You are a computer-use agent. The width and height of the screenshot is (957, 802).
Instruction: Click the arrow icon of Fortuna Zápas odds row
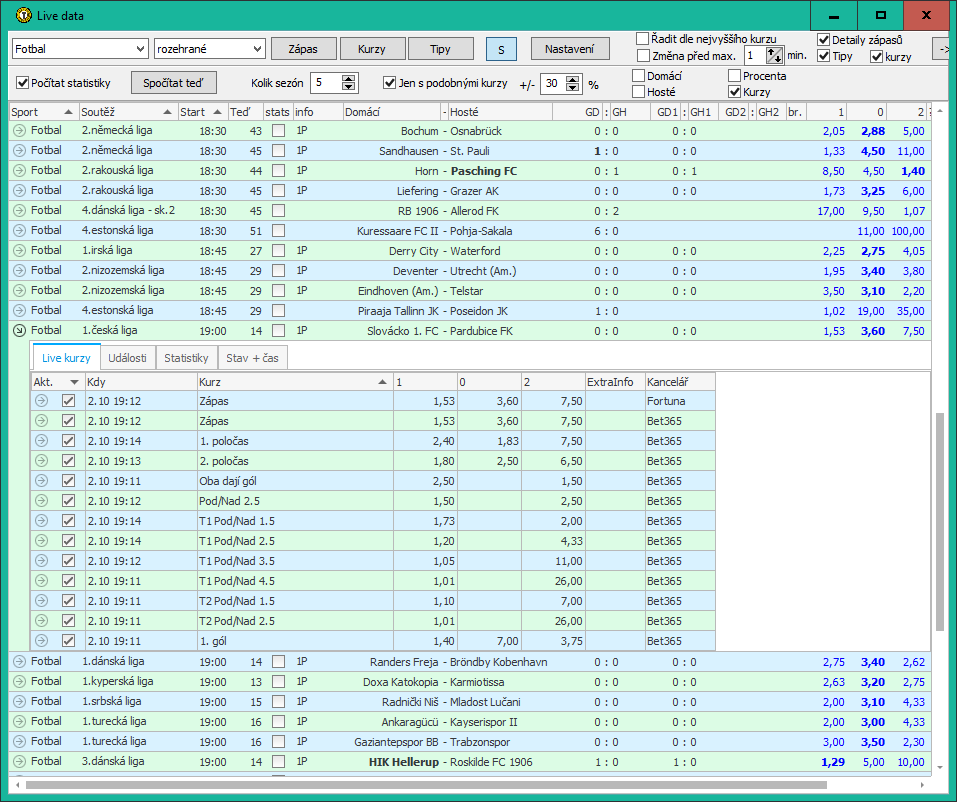(42, 401)
